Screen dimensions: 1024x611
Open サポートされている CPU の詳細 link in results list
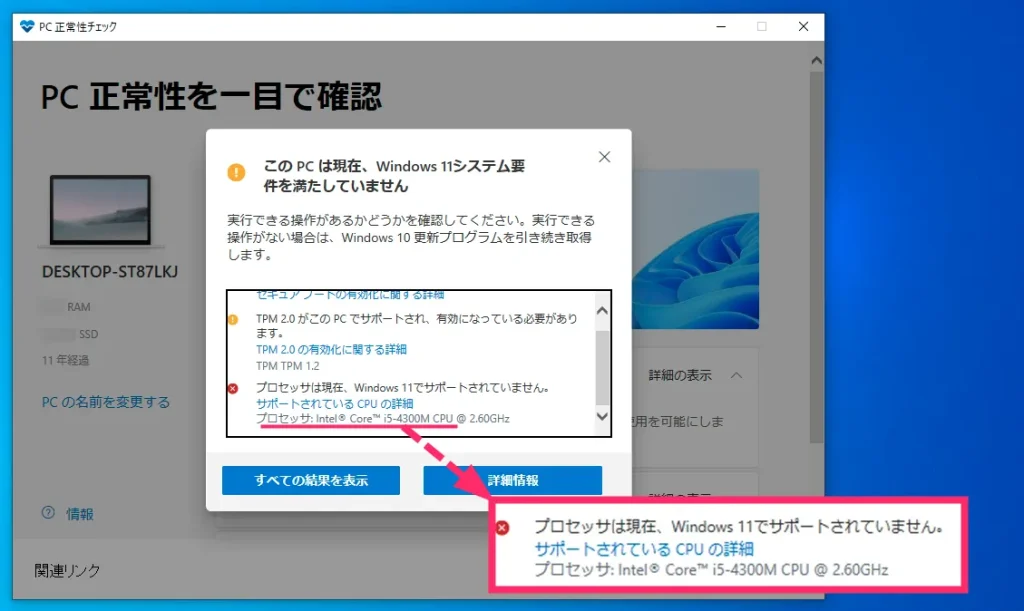coord(334,403)
